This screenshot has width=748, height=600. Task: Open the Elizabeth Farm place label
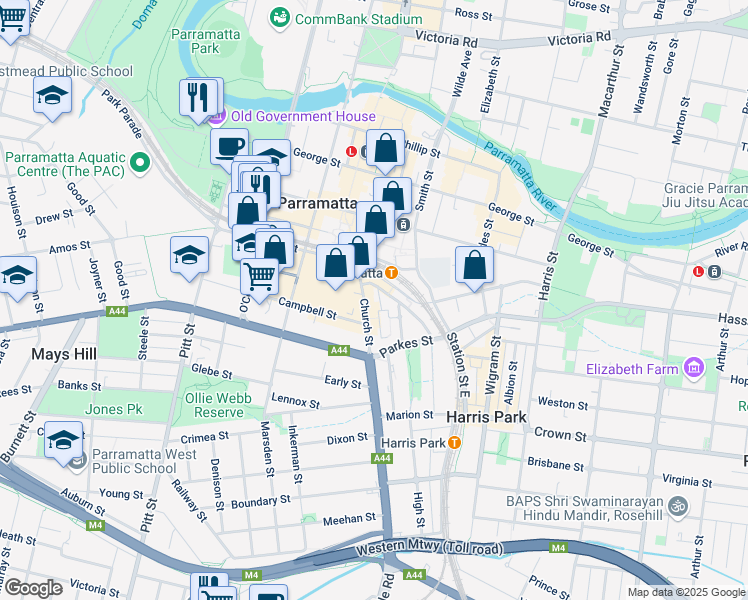[632, 369]
